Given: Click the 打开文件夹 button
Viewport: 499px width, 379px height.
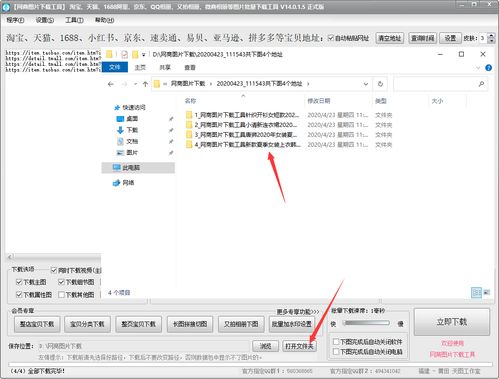Looking at the screenshot, I should tap(299, 346).
